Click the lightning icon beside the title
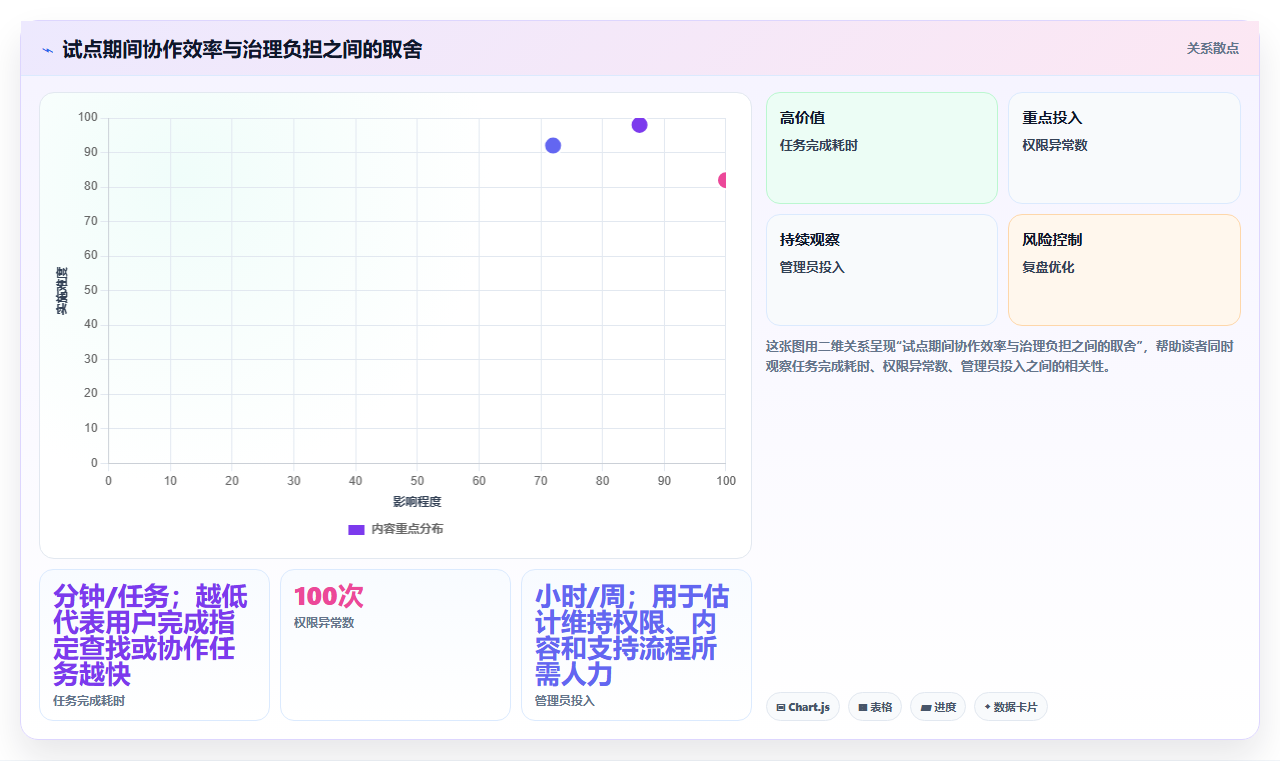The width and height of the screenshot is (1280, 761). (48, 49)
